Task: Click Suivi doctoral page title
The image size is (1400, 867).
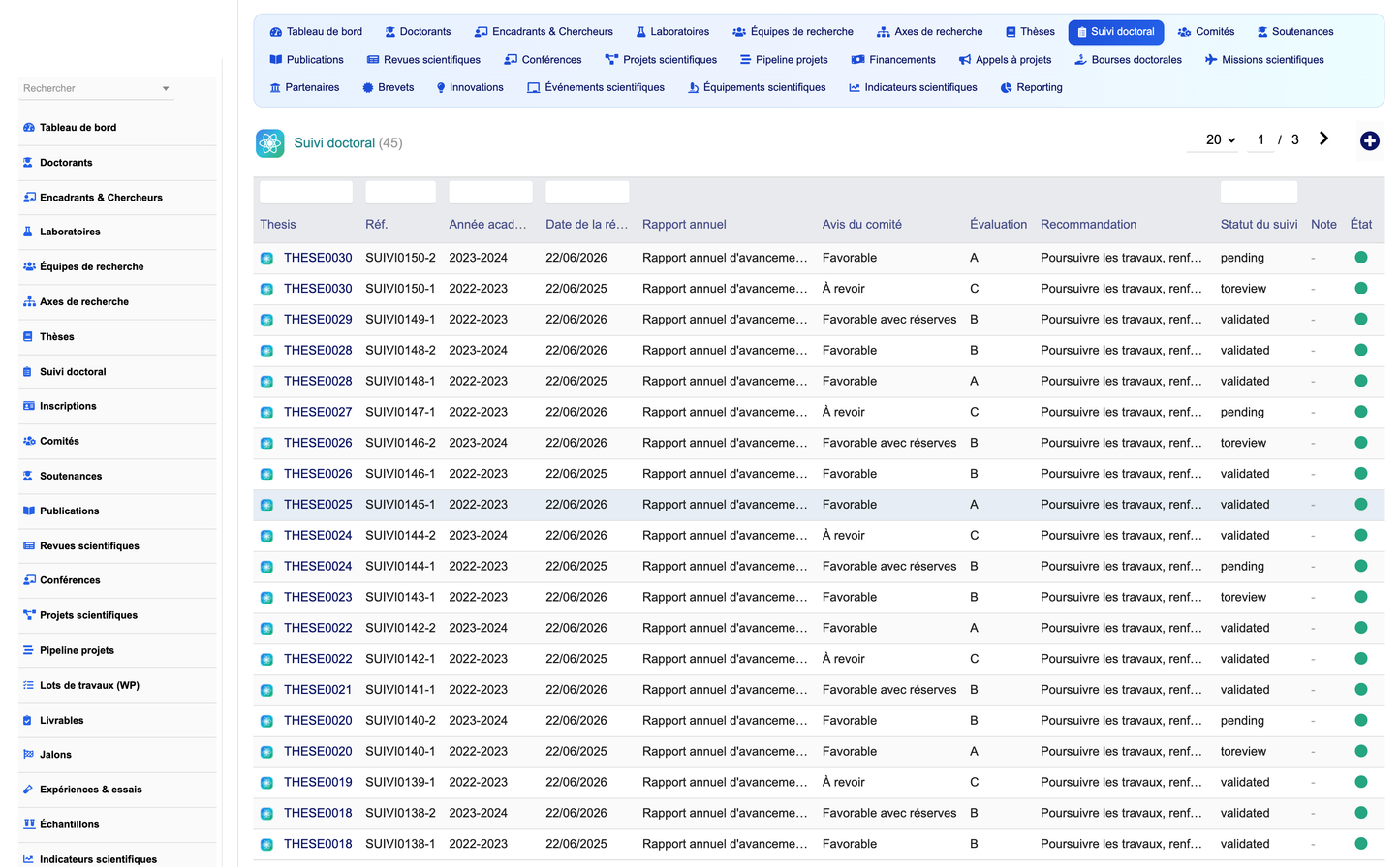Action: (x=334, y=143)
